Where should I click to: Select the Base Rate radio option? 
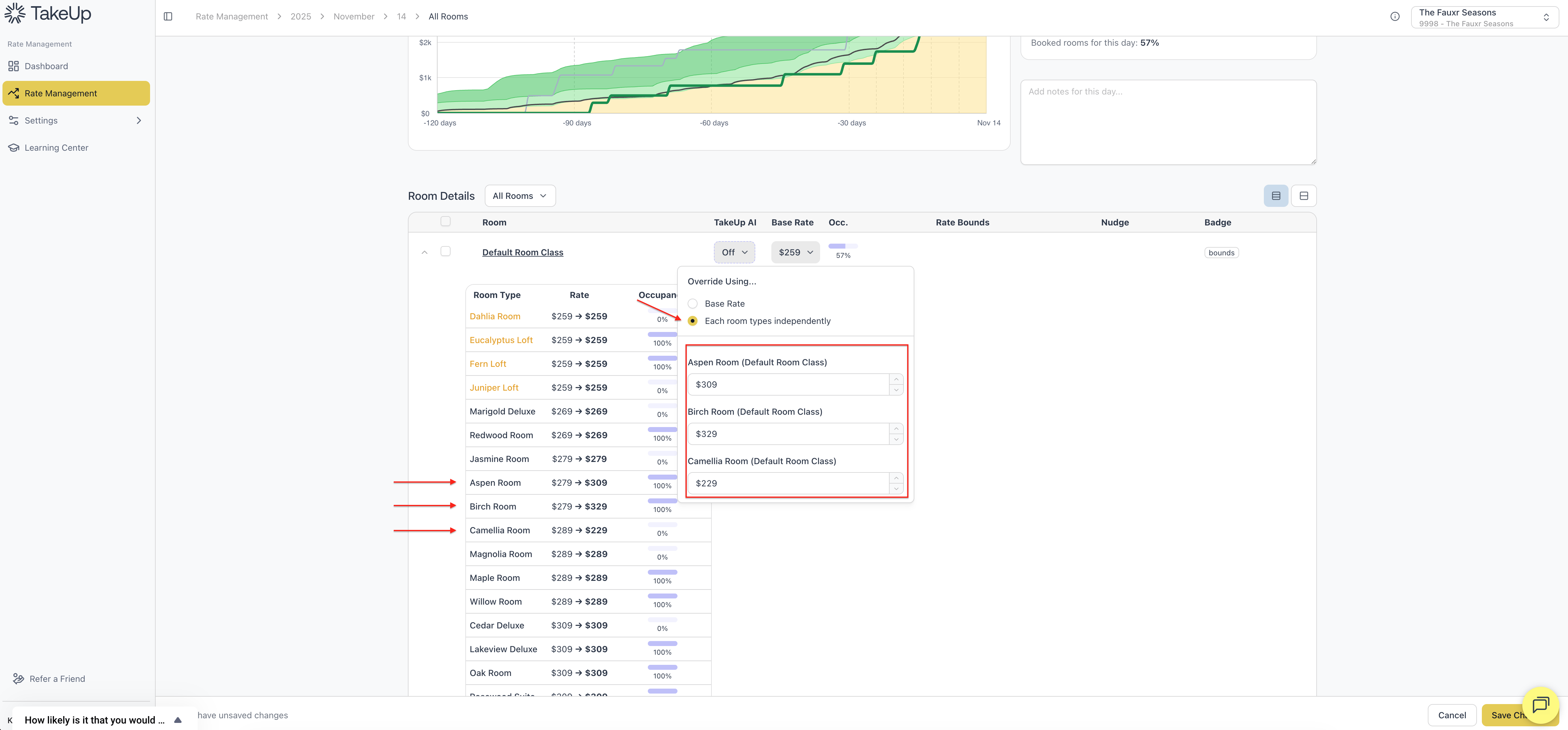692,304
